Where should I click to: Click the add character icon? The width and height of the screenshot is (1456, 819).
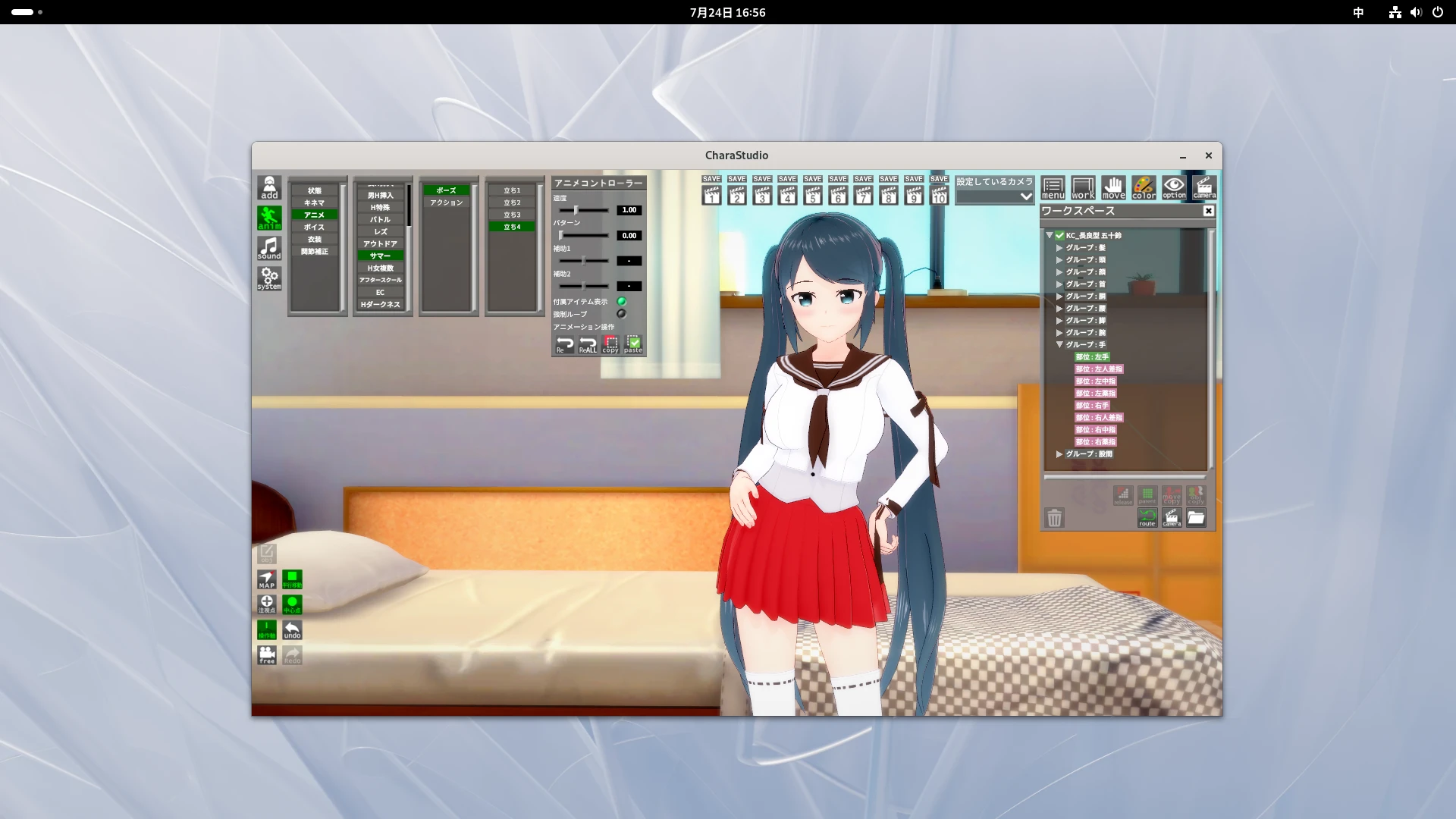(269, 187)
